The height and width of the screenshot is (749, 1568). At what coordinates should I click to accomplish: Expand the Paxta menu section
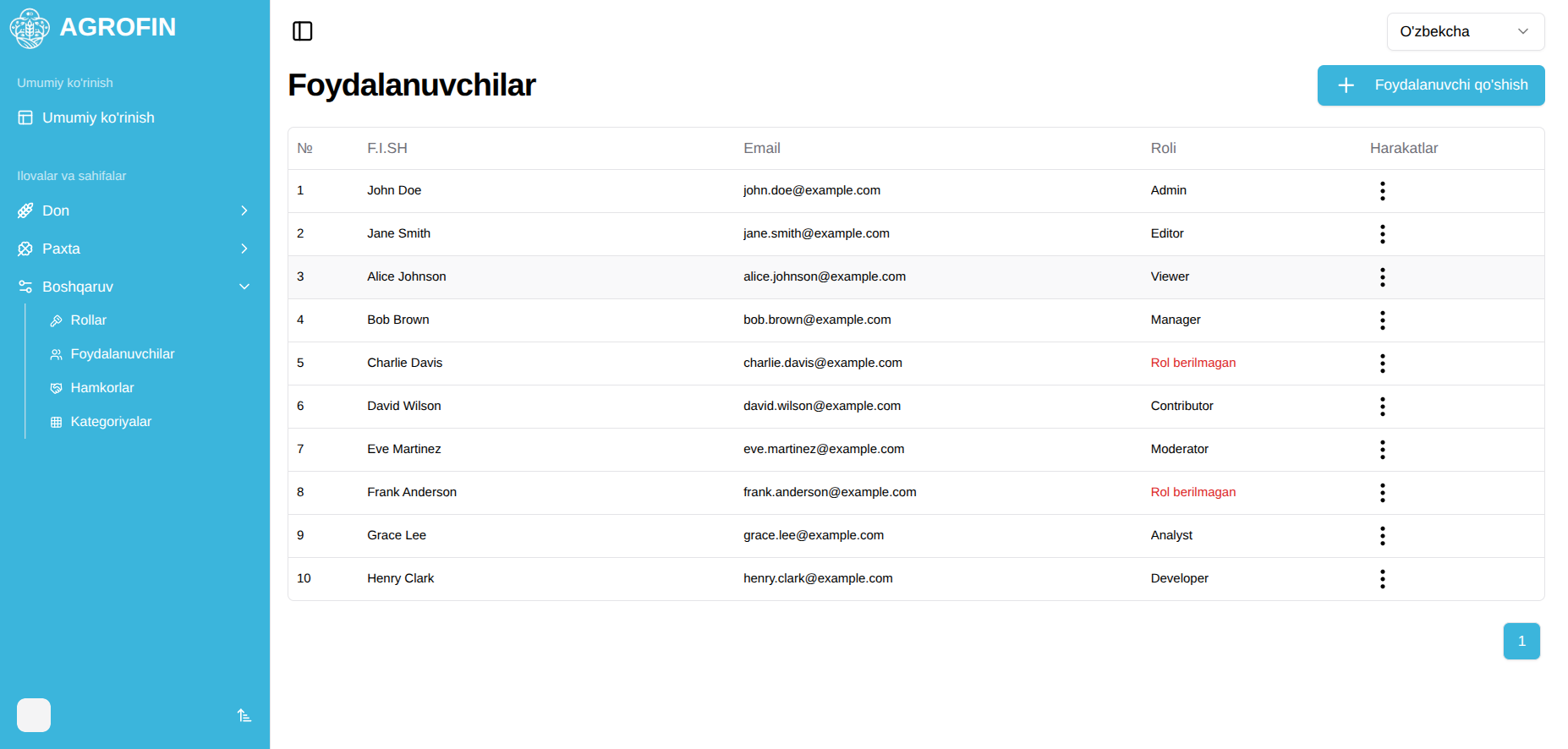(134, 249)
